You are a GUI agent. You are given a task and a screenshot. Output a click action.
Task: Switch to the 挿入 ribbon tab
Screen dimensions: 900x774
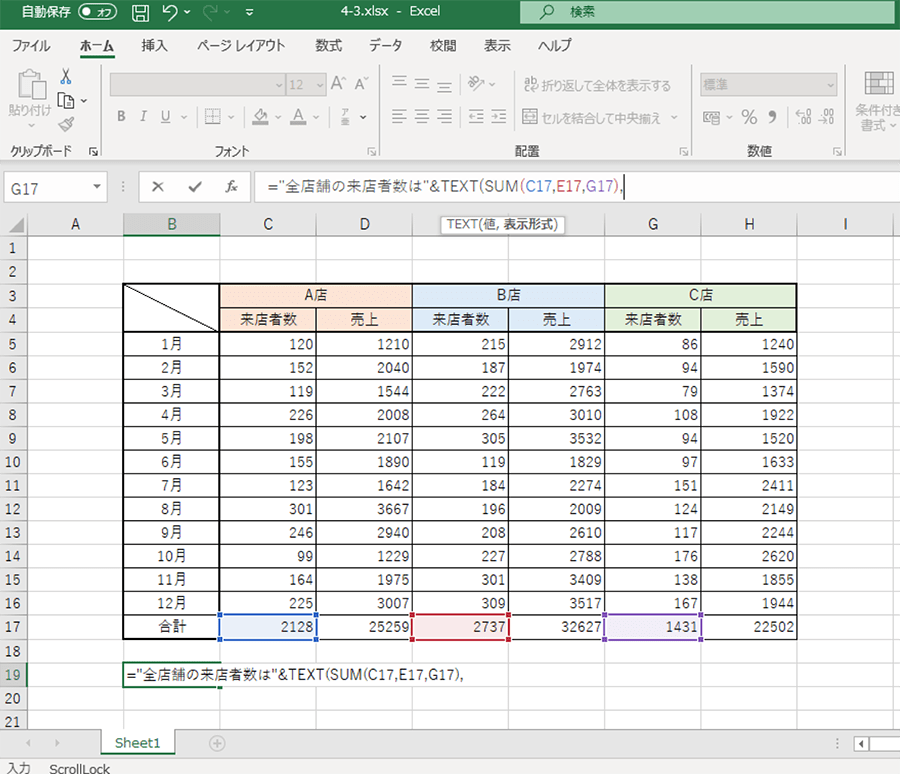point(155,46)
